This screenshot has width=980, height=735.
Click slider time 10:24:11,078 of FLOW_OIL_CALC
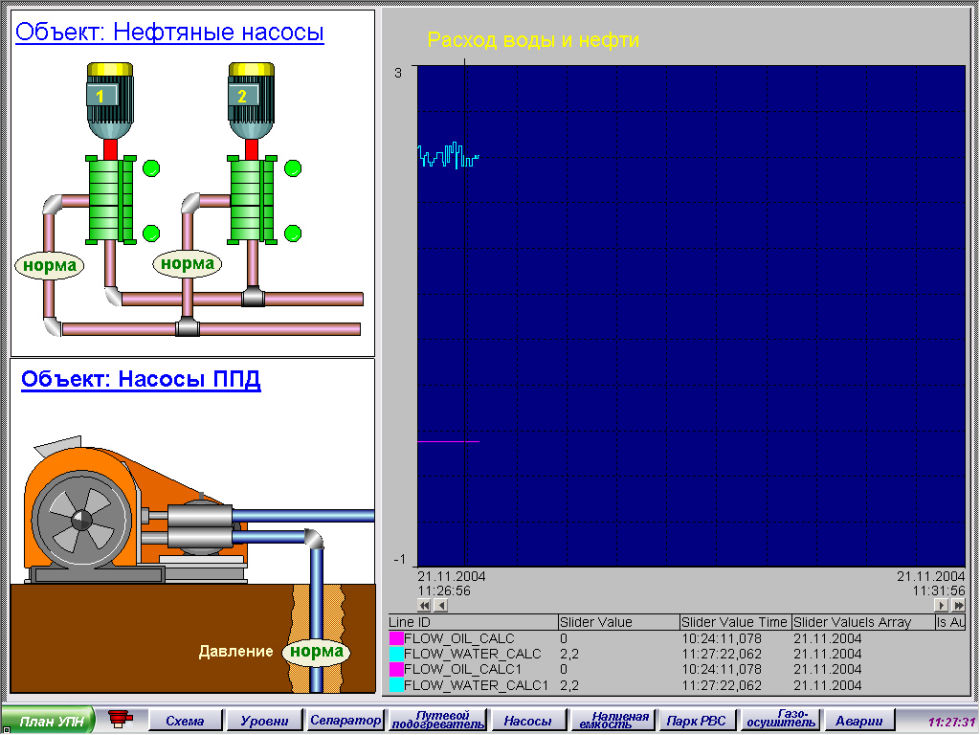click(x=722, y=639)
